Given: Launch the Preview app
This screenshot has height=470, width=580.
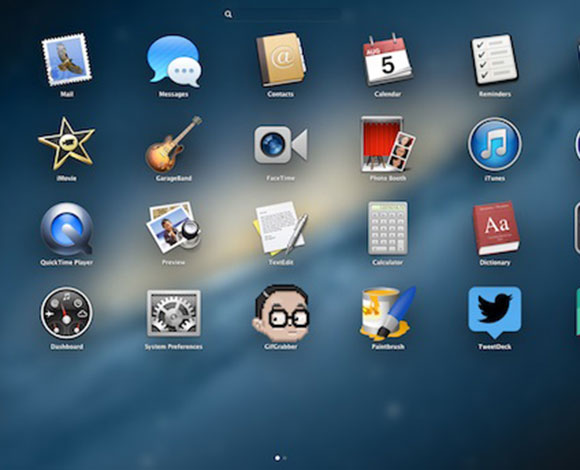Looking at the screenshot, I should point(174,228).
